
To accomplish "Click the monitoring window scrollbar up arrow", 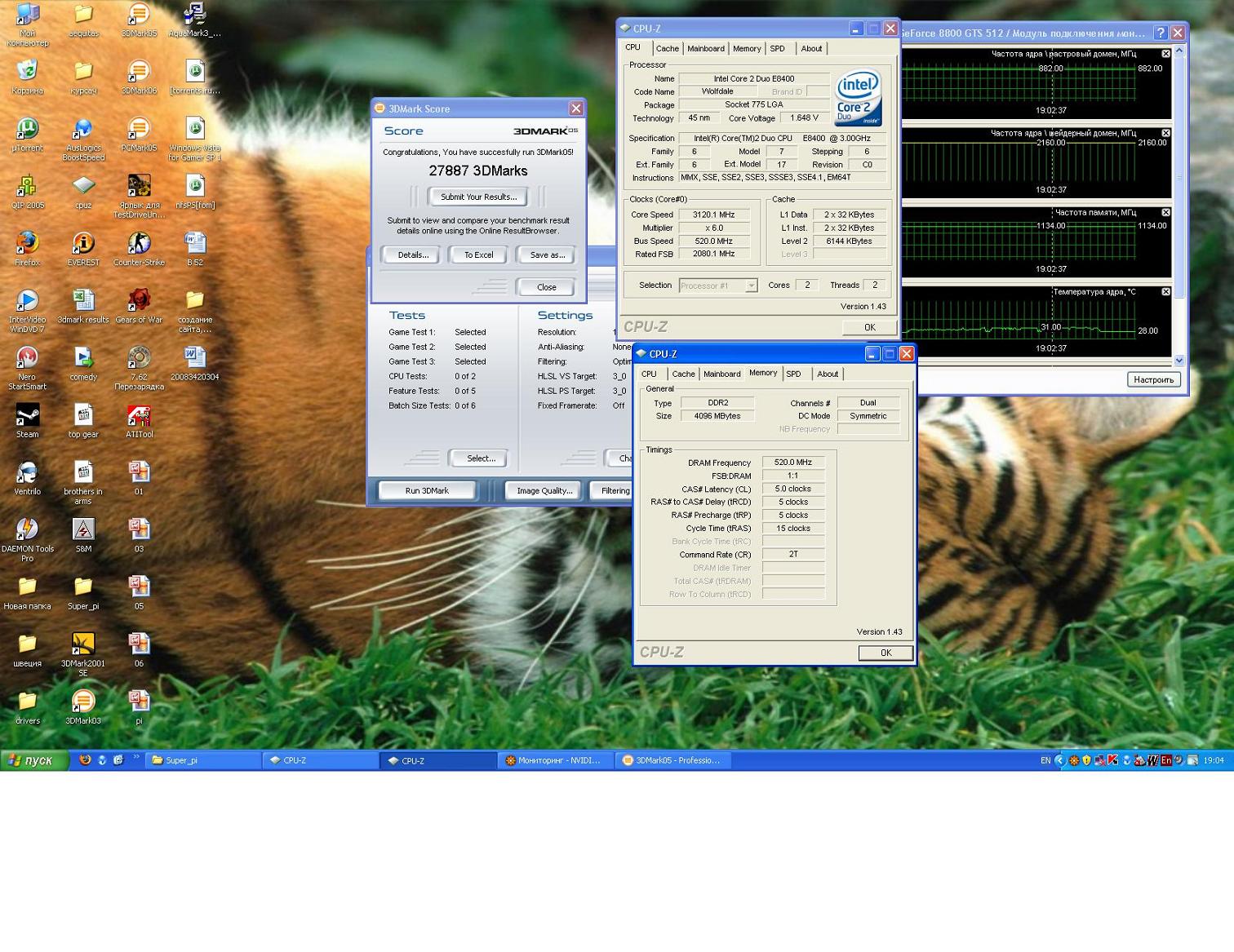I will pos(1179,51).
